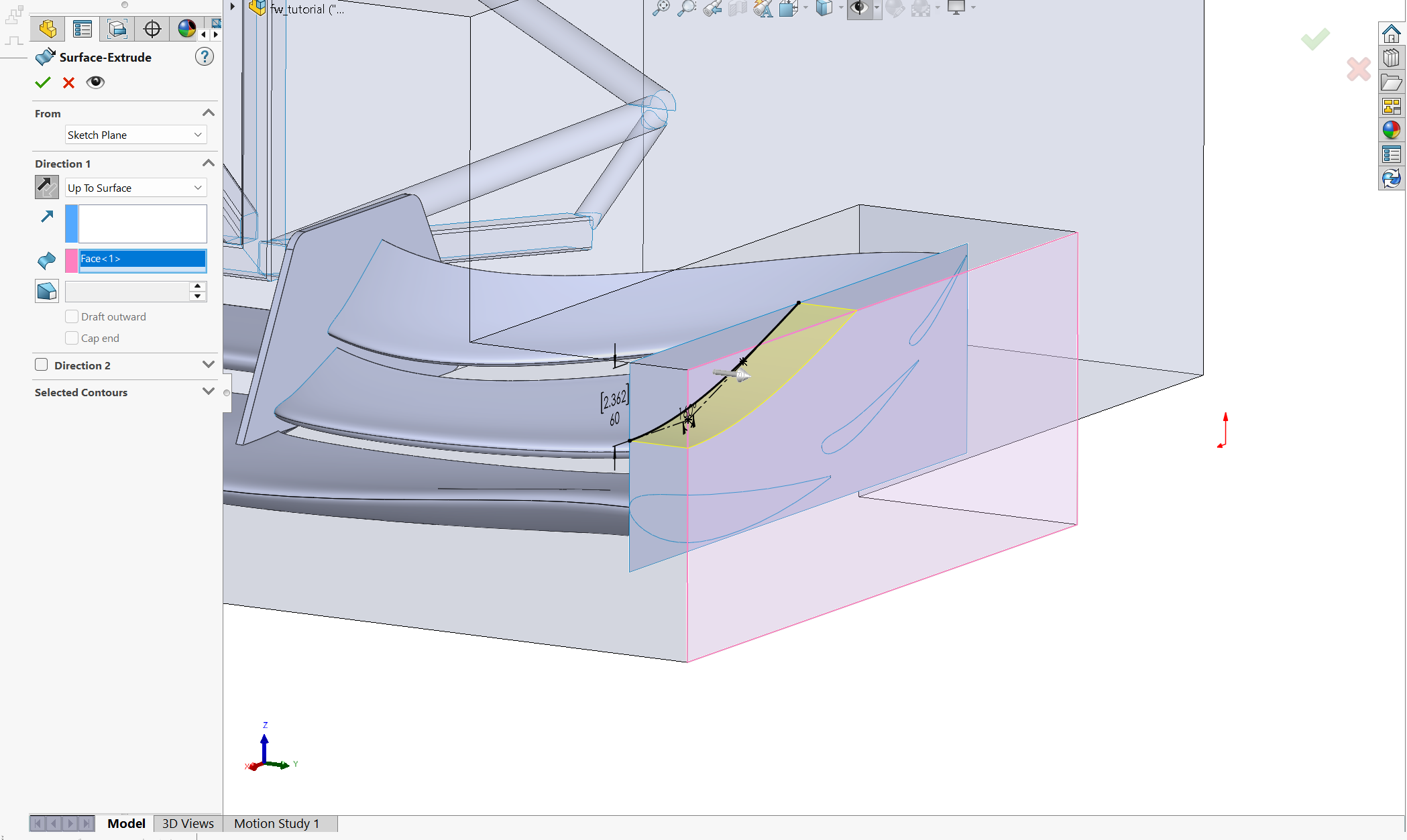Screen dimensions: 1407x840
Task: Open the DimXpertManager crosshair tab
Action: [x=152, y=29]
